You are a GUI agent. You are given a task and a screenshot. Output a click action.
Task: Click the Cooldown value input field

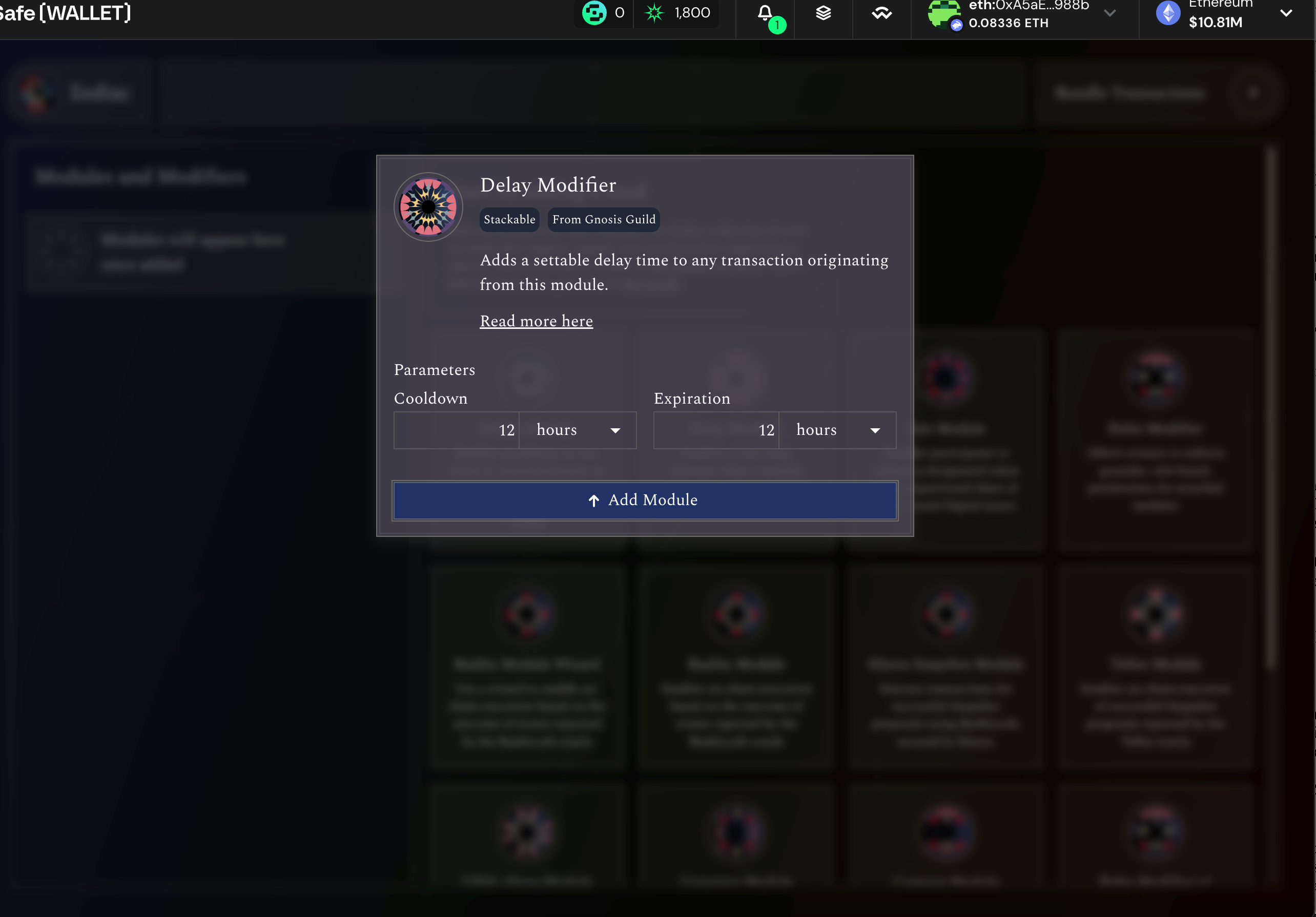click(x=456, y=430)
